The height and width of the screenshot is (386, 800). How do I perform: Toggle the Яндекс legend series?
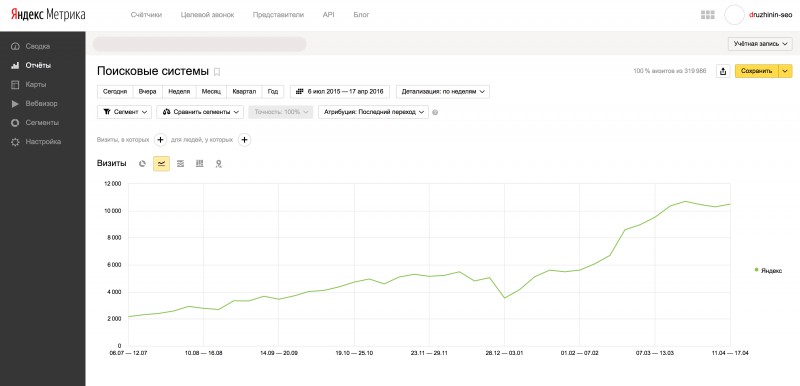coord(768,271)
